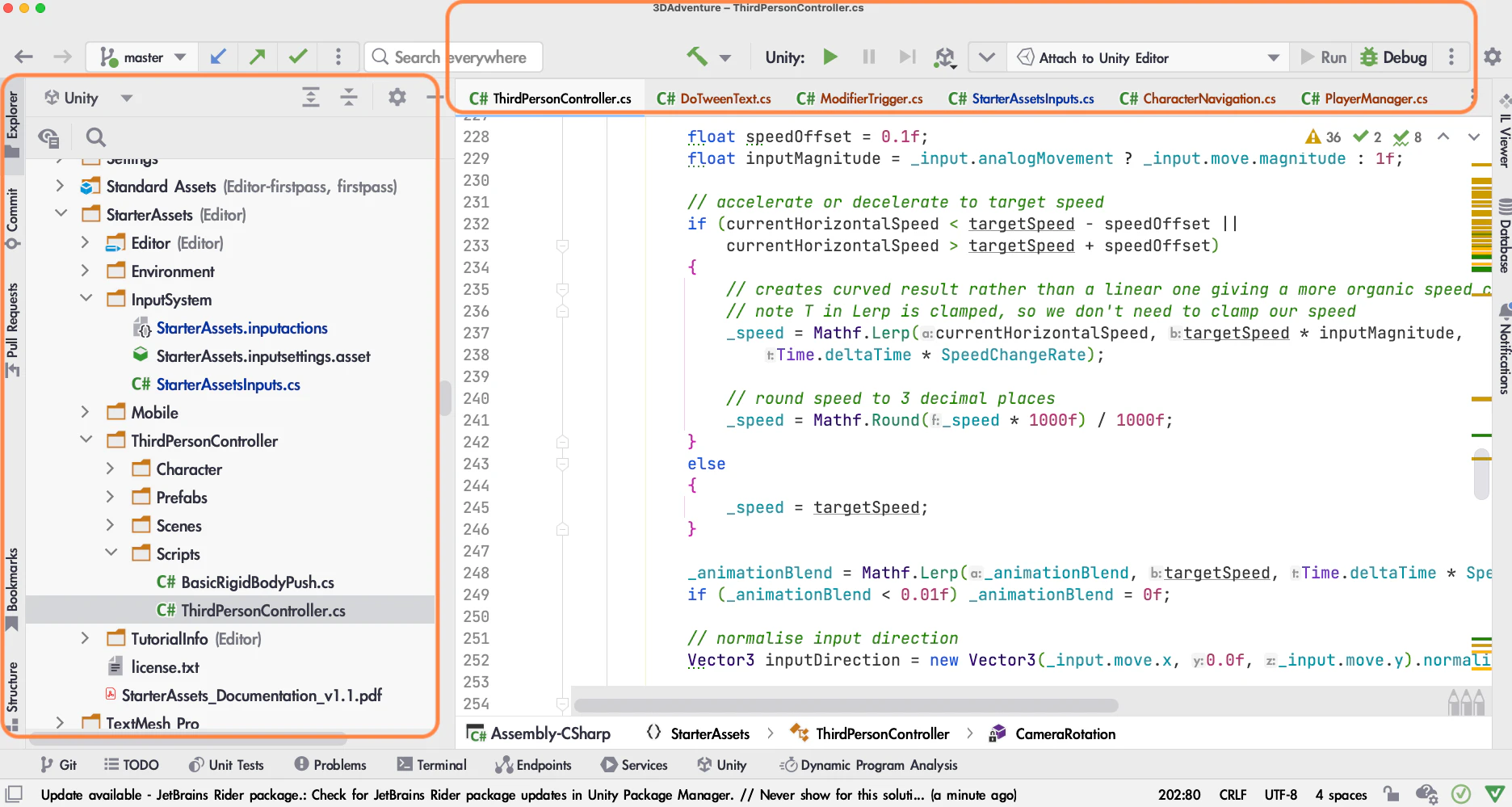Open the Problems tool window

pyautogui.click(x=330, y=765)
